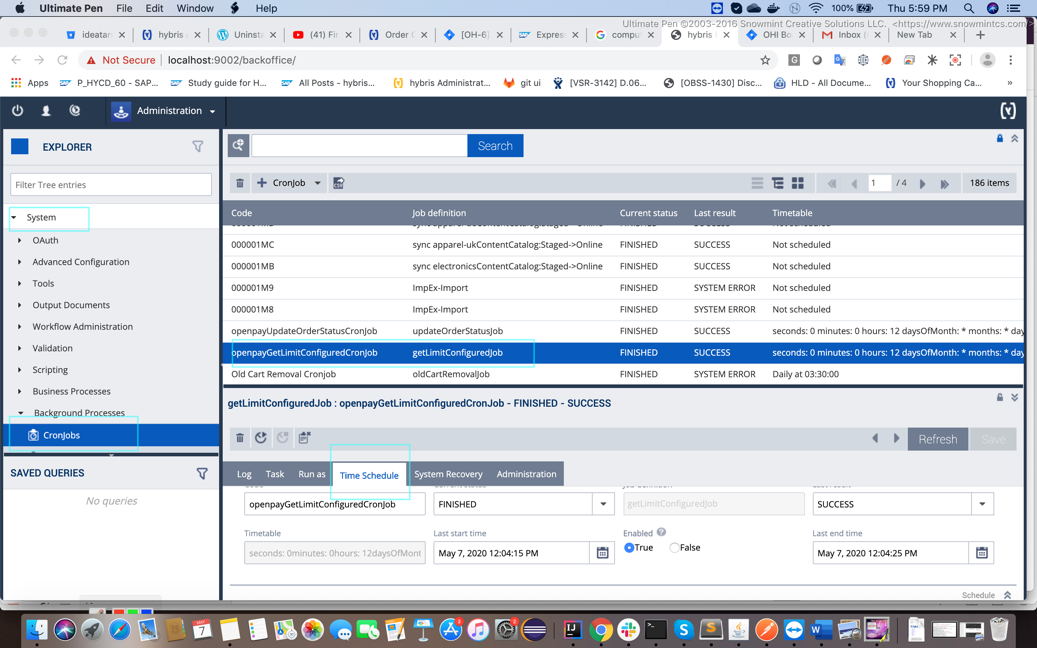1037x648 pixels.
Task: Switch to the System Recovery tab
Action: (448, 474)
